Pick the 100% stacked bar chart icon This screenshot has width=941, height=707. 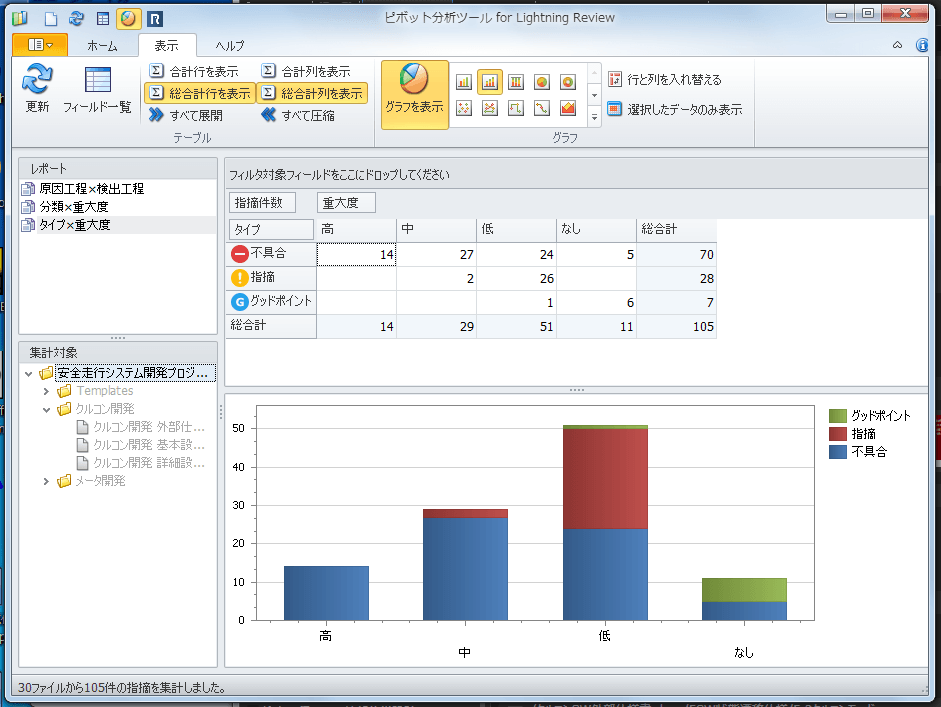(x=516, y=82)
